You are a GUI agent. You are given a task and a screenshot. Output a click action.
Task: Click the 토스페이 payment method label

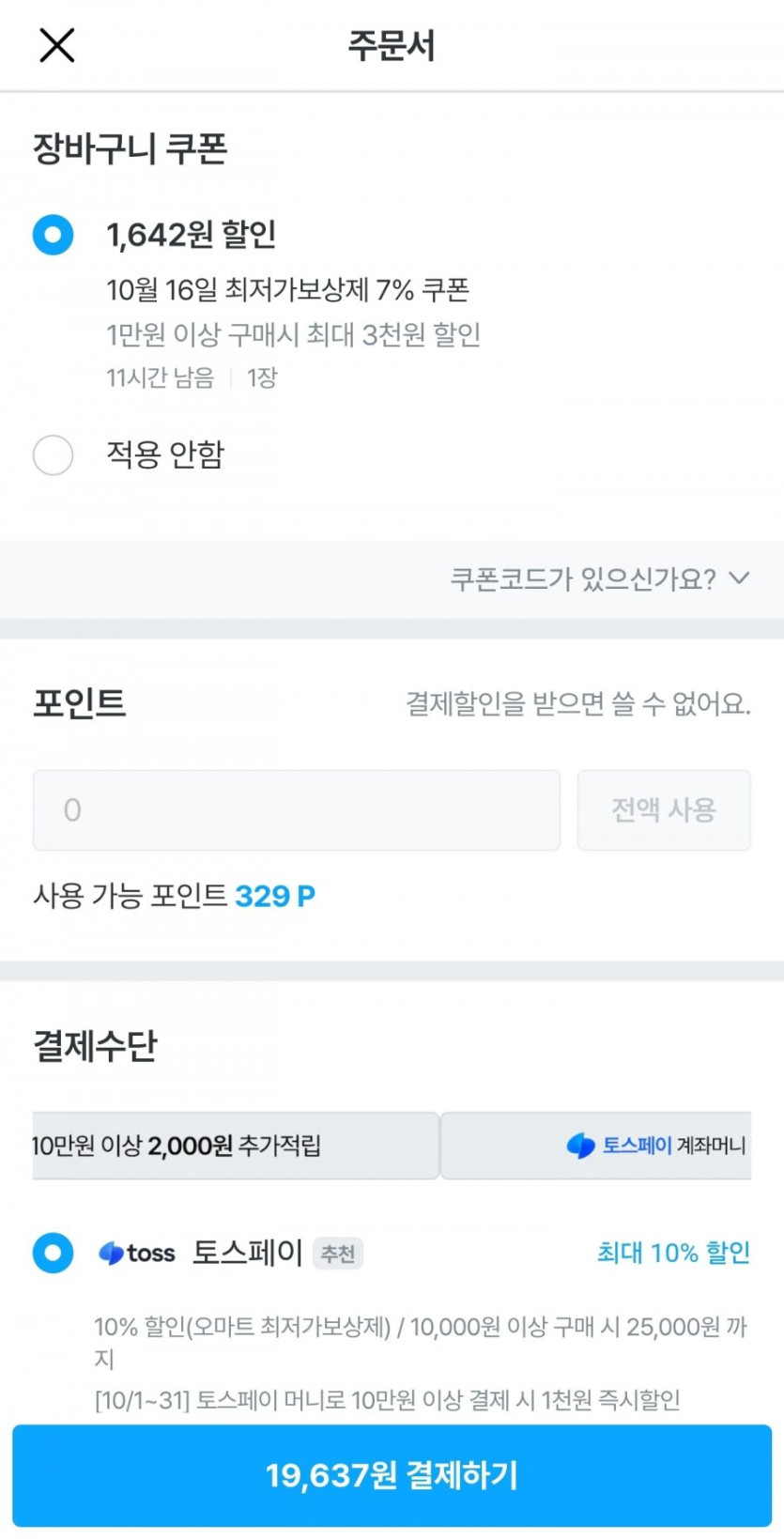[x=247, y=1253]
